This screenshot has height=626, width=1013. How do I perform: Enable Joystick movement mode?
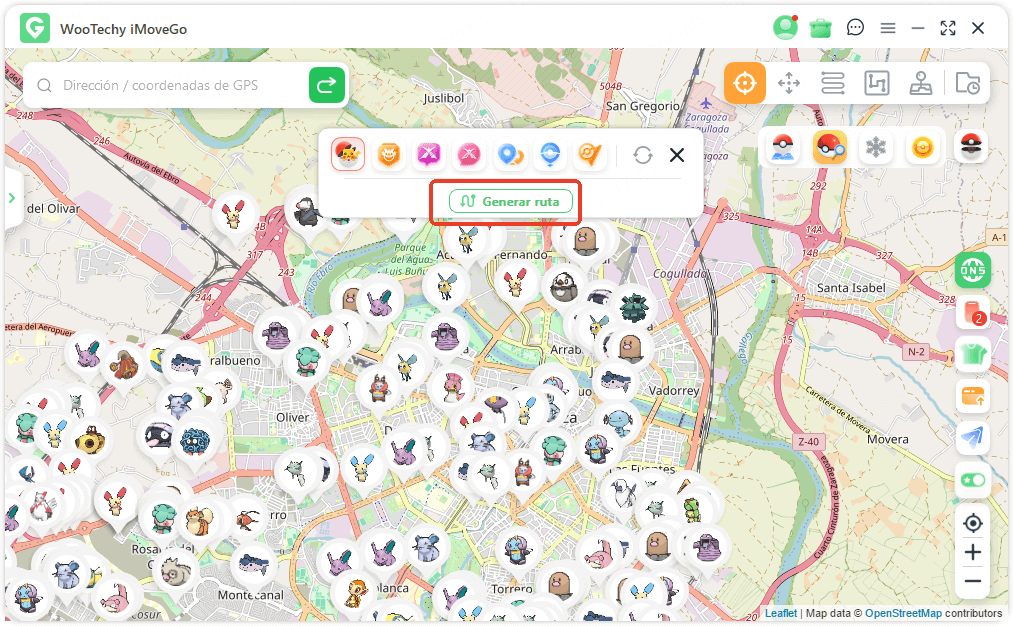coord(920,83)
